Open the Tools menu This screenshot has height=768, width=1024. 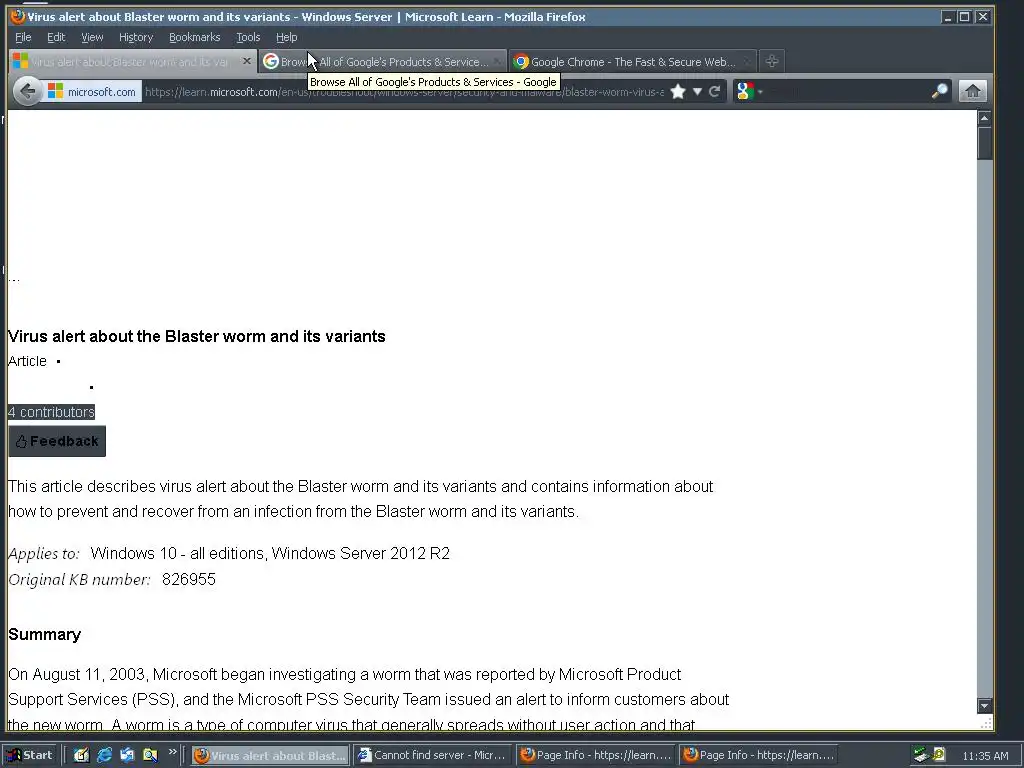tap(248, 37)
